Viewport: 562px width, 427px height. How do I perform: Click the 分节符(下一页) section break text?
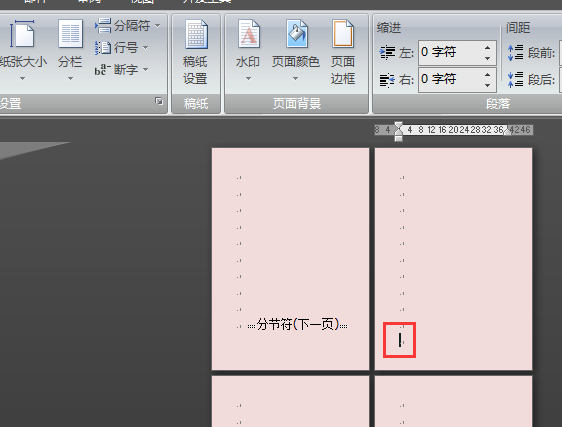click(297, 325)
